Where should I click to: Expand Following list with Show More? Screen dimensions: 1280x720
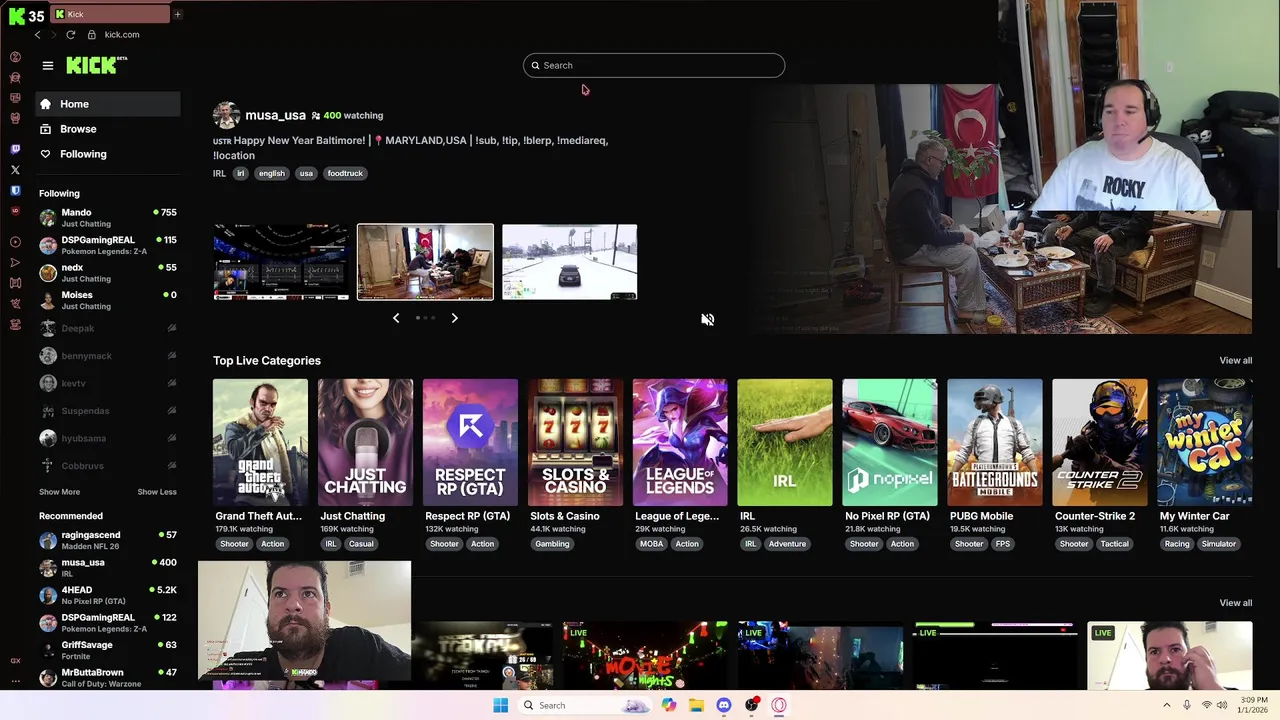coord(59,492)
